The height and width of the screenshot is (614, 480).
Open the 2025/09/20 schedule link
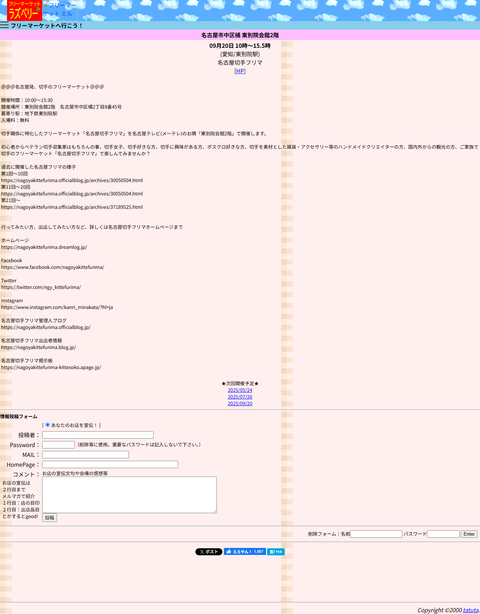(x=240, y=403)
